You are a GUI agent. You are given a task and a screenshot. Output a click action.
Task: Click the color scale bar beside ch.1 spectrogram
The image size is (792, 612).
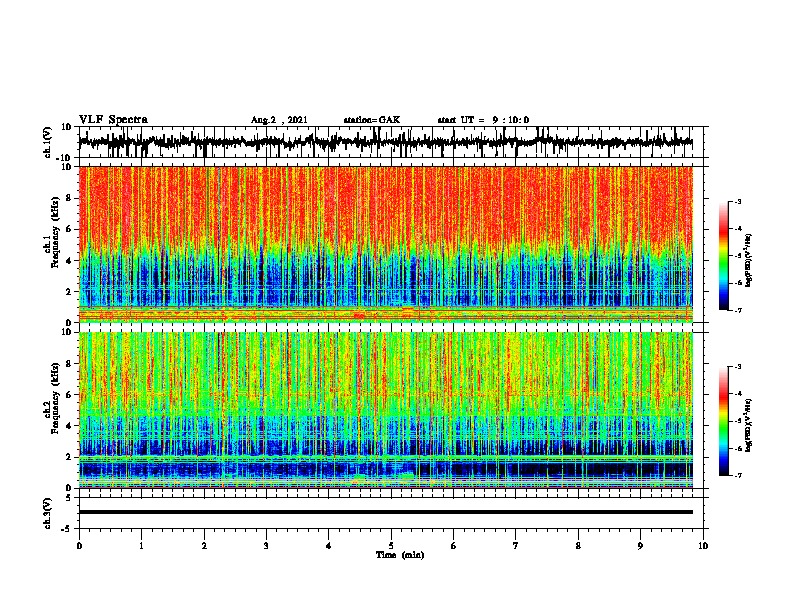[724, 256]
